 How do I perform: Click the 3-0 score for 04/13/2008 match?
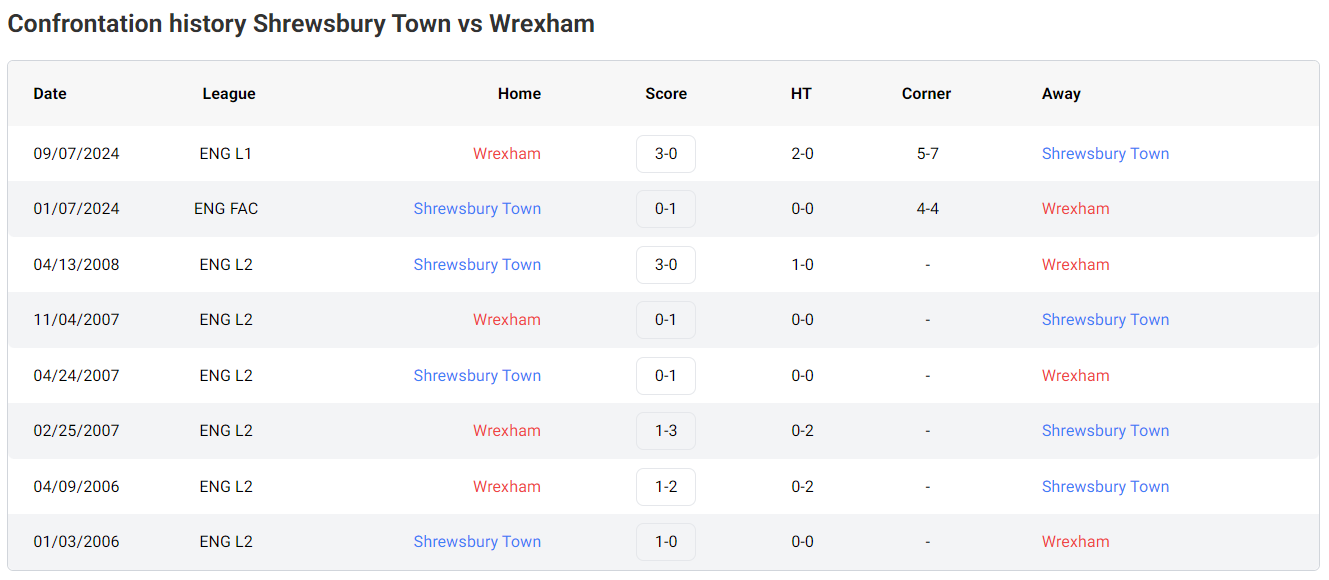(665, 265)
